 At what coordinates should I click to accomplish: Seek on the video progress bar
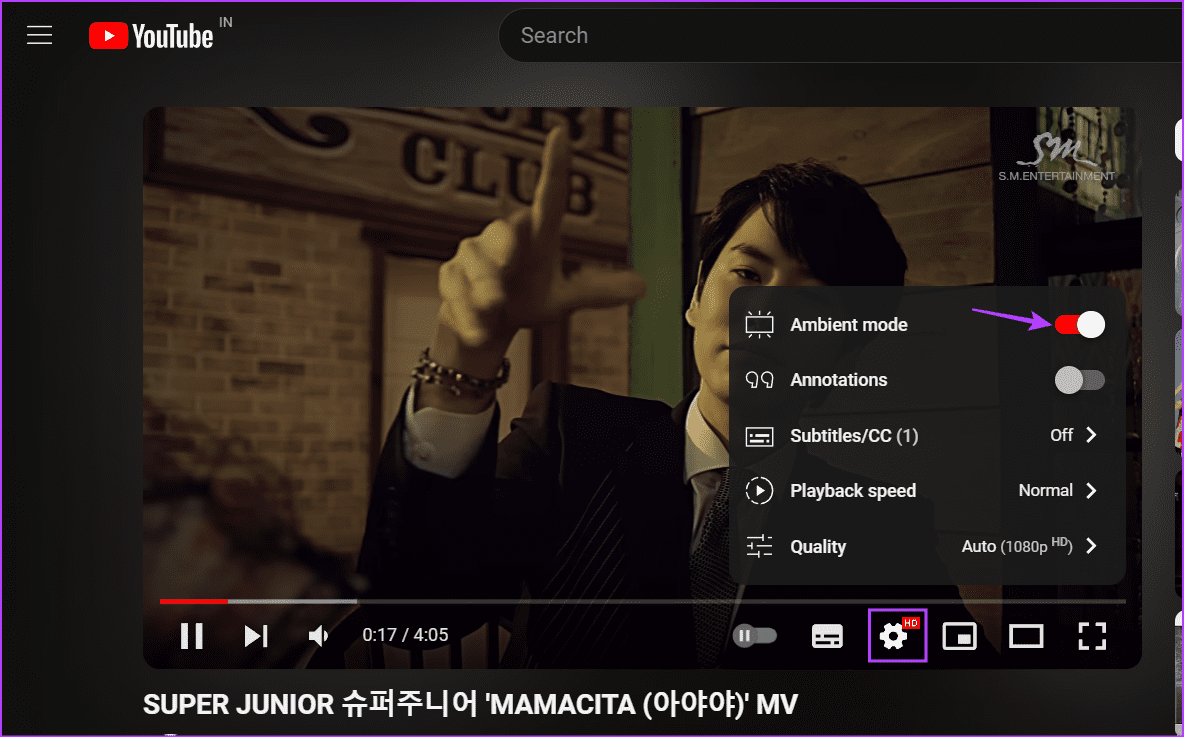(x=643, y=601)
